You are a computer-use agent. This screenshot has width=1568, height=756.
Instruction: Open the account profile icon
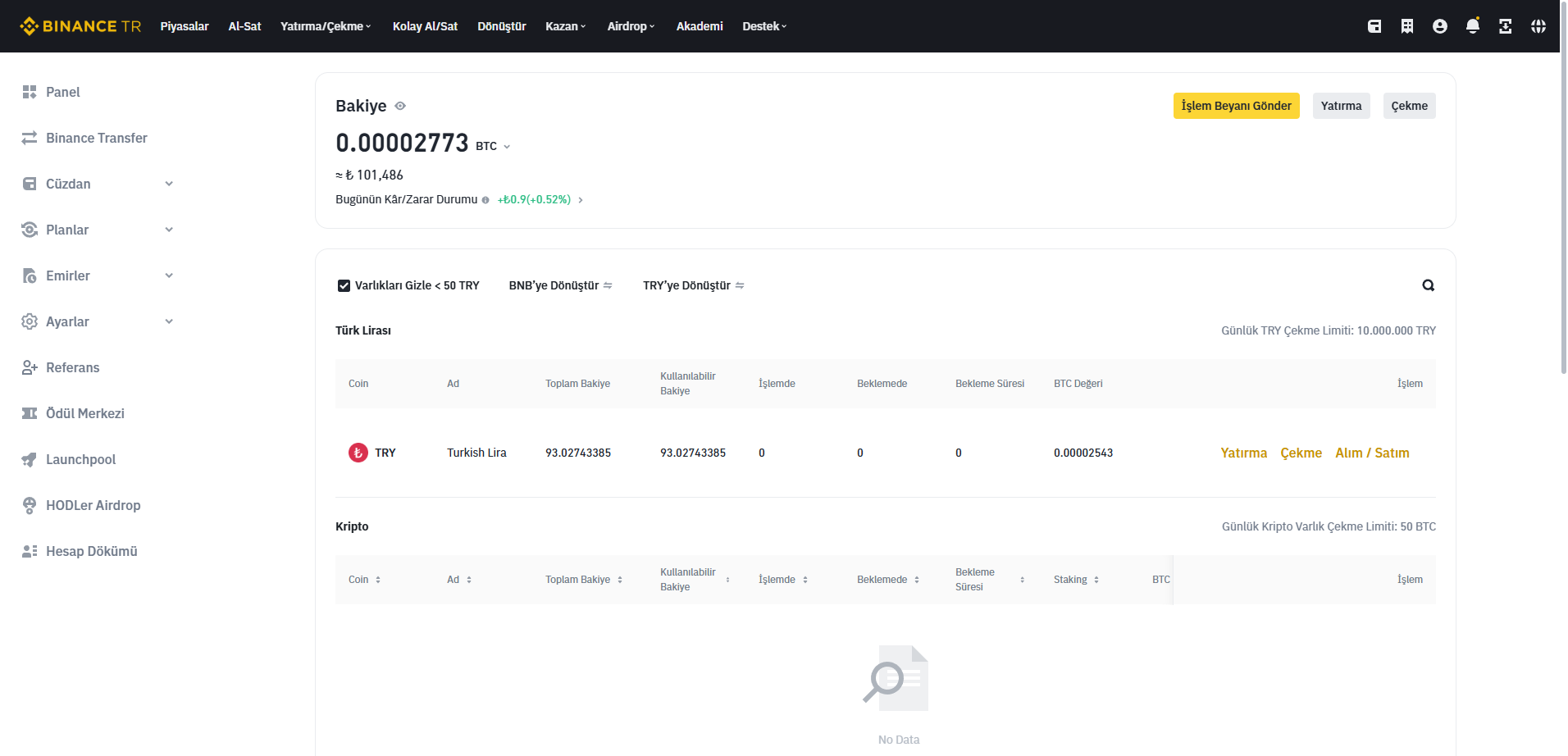(x=1440, y=26)
